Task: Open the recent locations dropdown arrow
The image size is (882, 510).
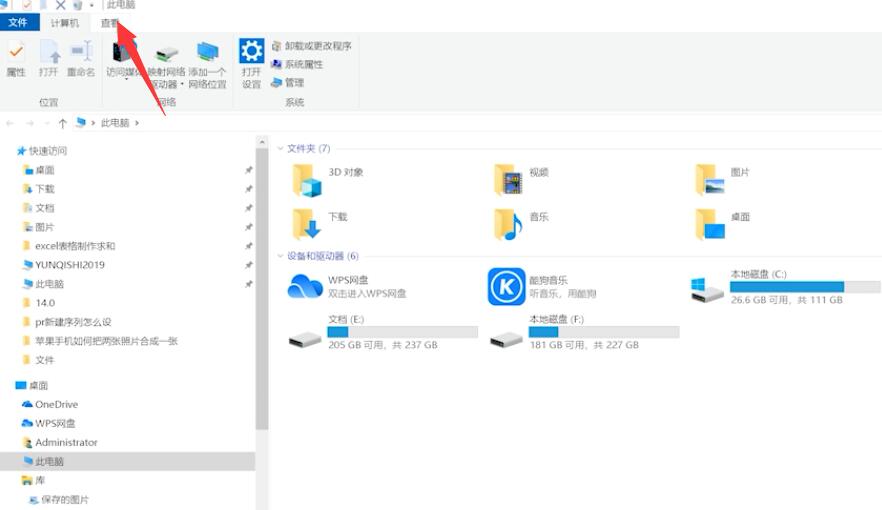Action: tap(47, 123)
